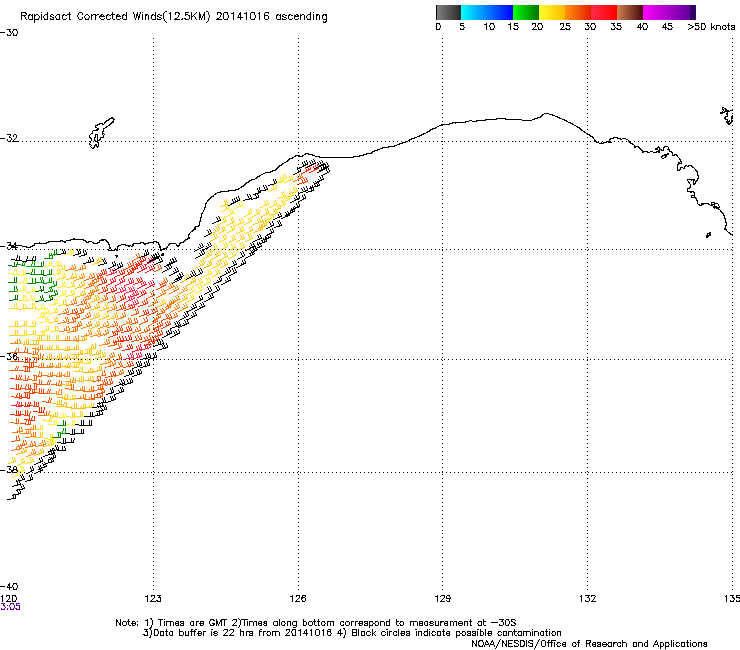Click the 'Data buffer is 22 hrs' note line

352,633
